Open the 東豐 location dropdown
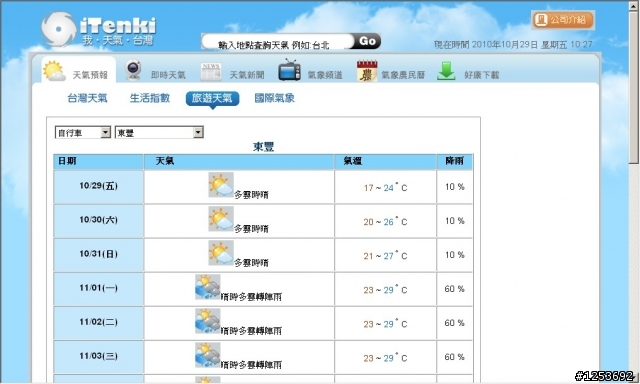Image resolution: width=640 pixels, height=384 pixels. point(159,132)
